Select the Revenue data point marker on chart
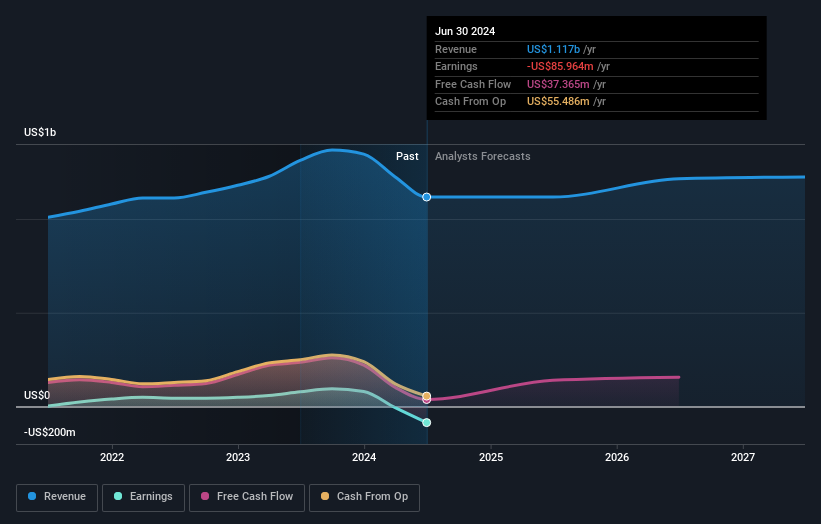The width and height of the screenshot is (821, 524). tap(427, 197)
